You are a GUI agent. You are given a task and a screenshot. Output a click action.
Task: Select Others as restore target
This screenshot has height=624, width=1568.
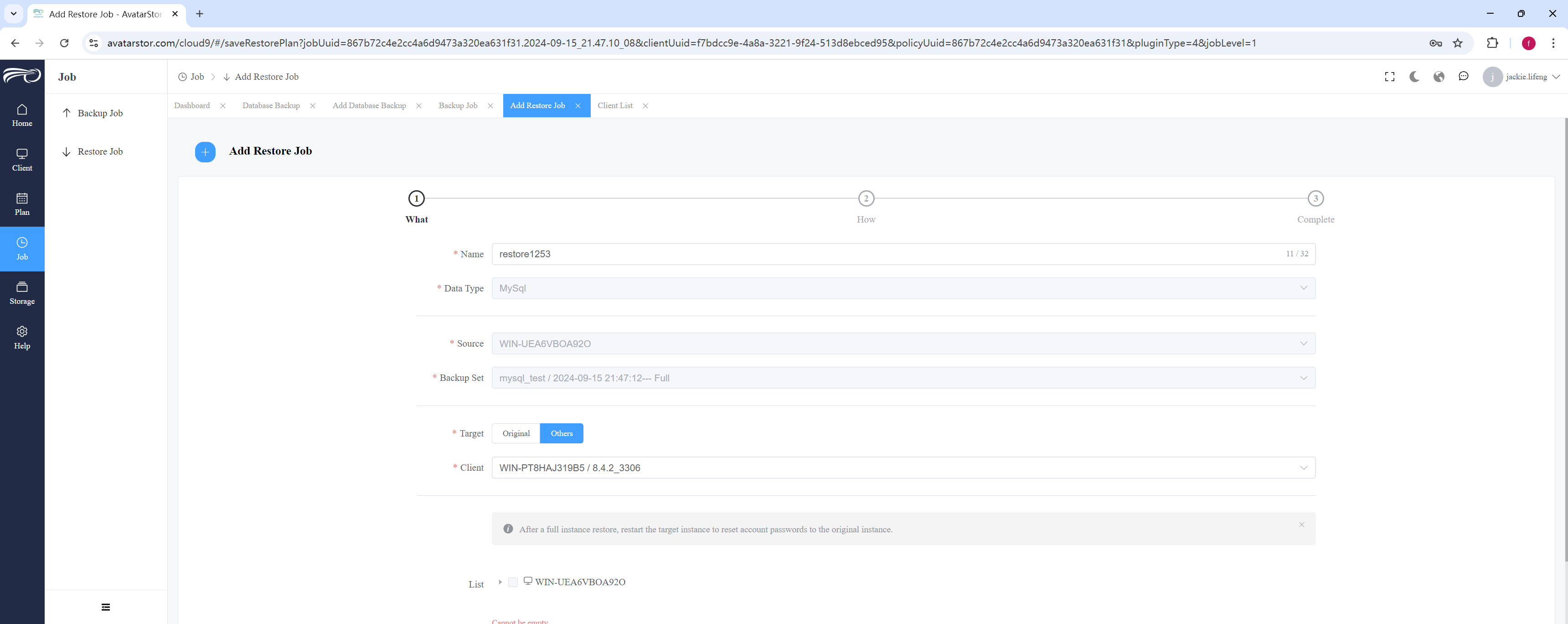[x=561, y=433]
